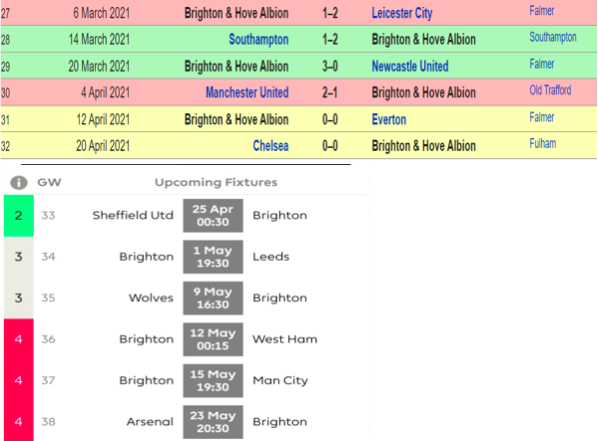598x441 pixels.
Task: Click the 23 May 20:30 kickoff box
Action: tap(213, 422)
